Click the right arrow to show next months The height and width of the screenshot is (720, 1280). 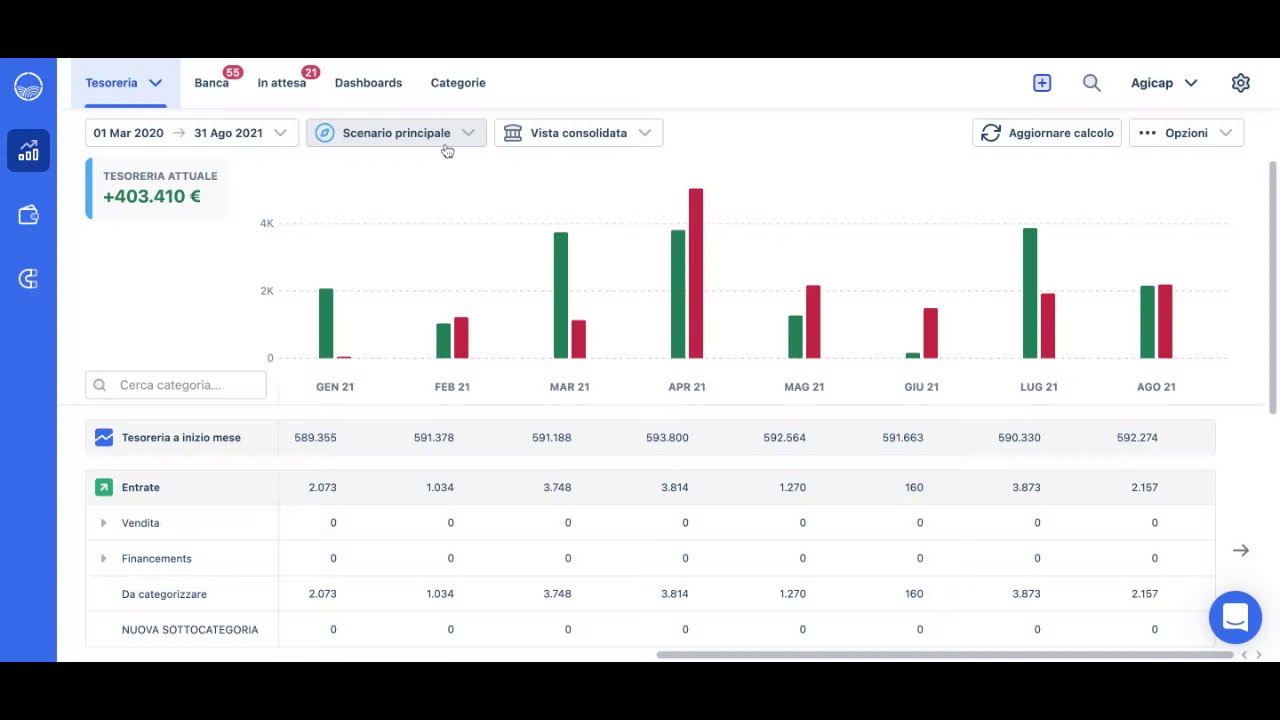pyautogui.click(x=1241, y=550)
